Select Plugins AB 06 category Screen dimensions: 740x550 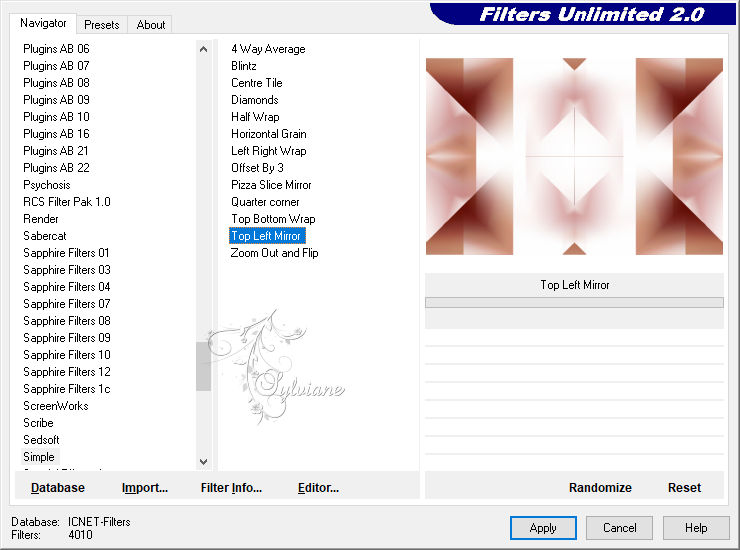coord(56,49)
